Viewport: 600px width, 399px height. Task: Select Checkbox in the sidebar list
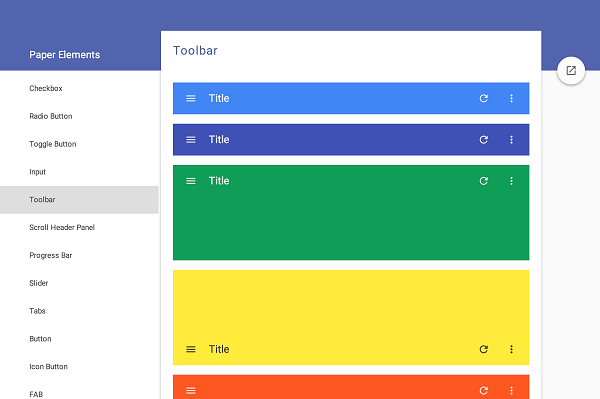[x=79, y=88]
